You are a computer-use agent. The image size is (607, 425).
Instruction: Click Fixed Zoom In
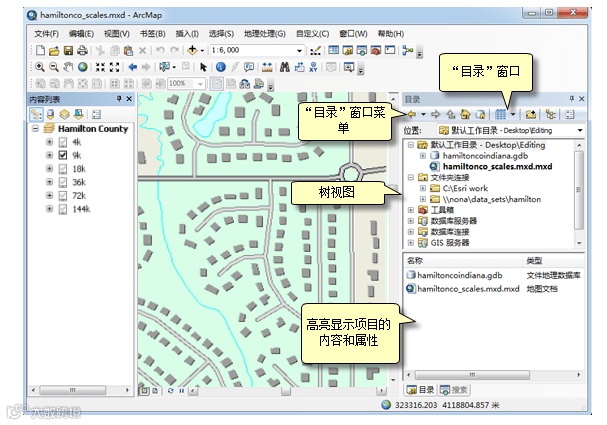pos(100,67)
